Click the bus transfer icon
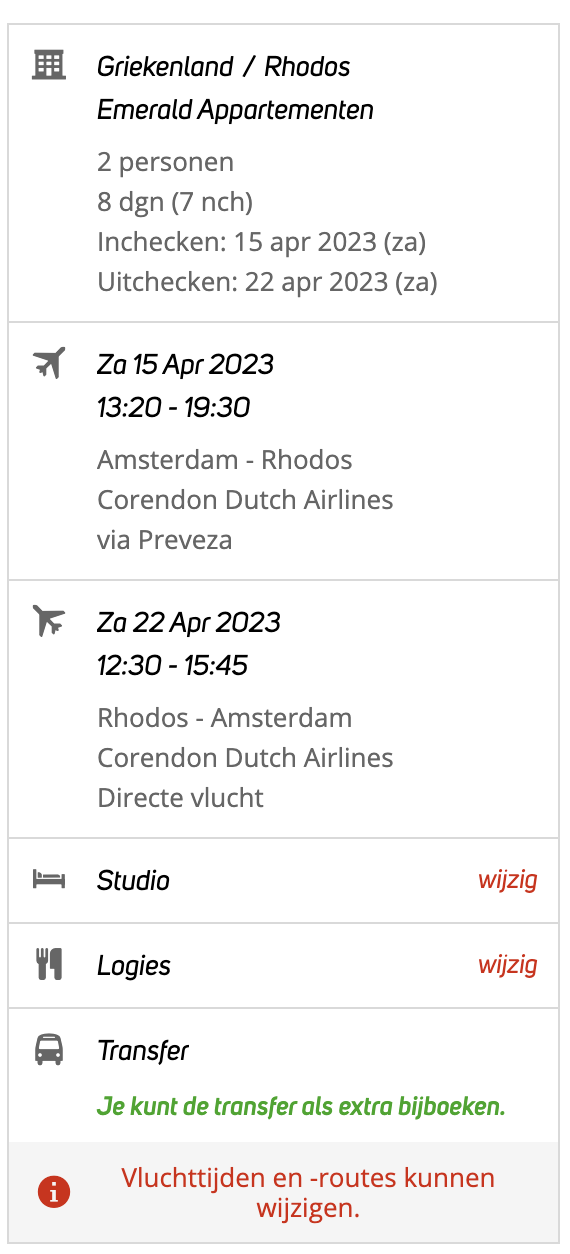 tap(49, 1050)
